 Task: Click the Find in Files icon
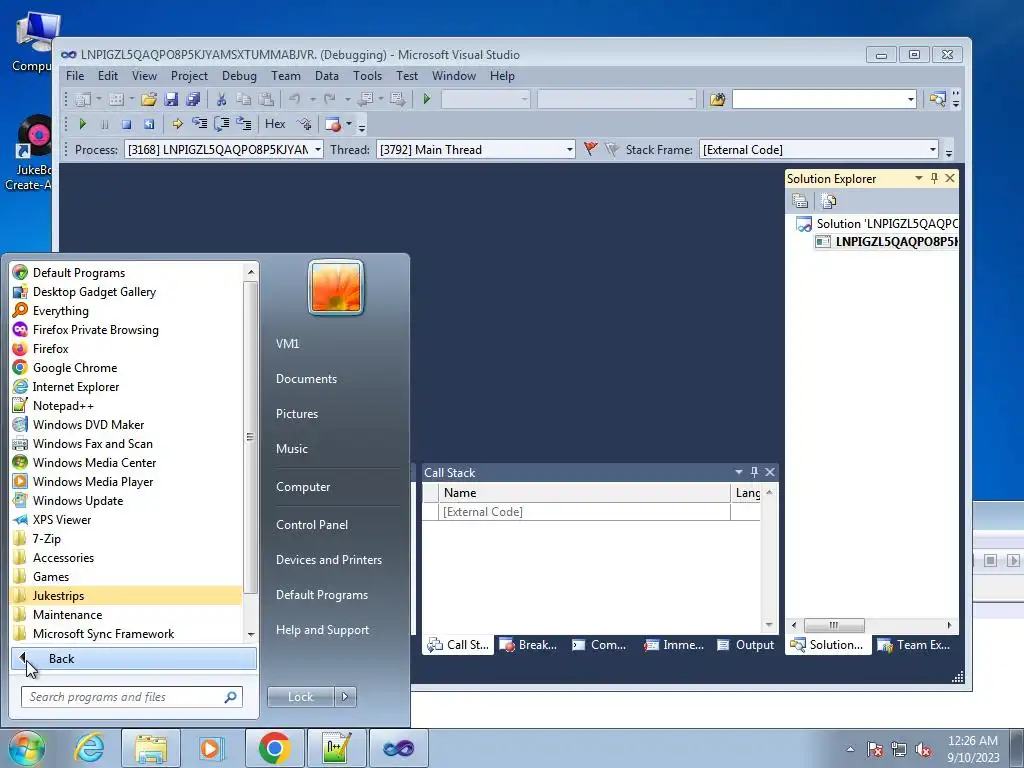(717, 99)
